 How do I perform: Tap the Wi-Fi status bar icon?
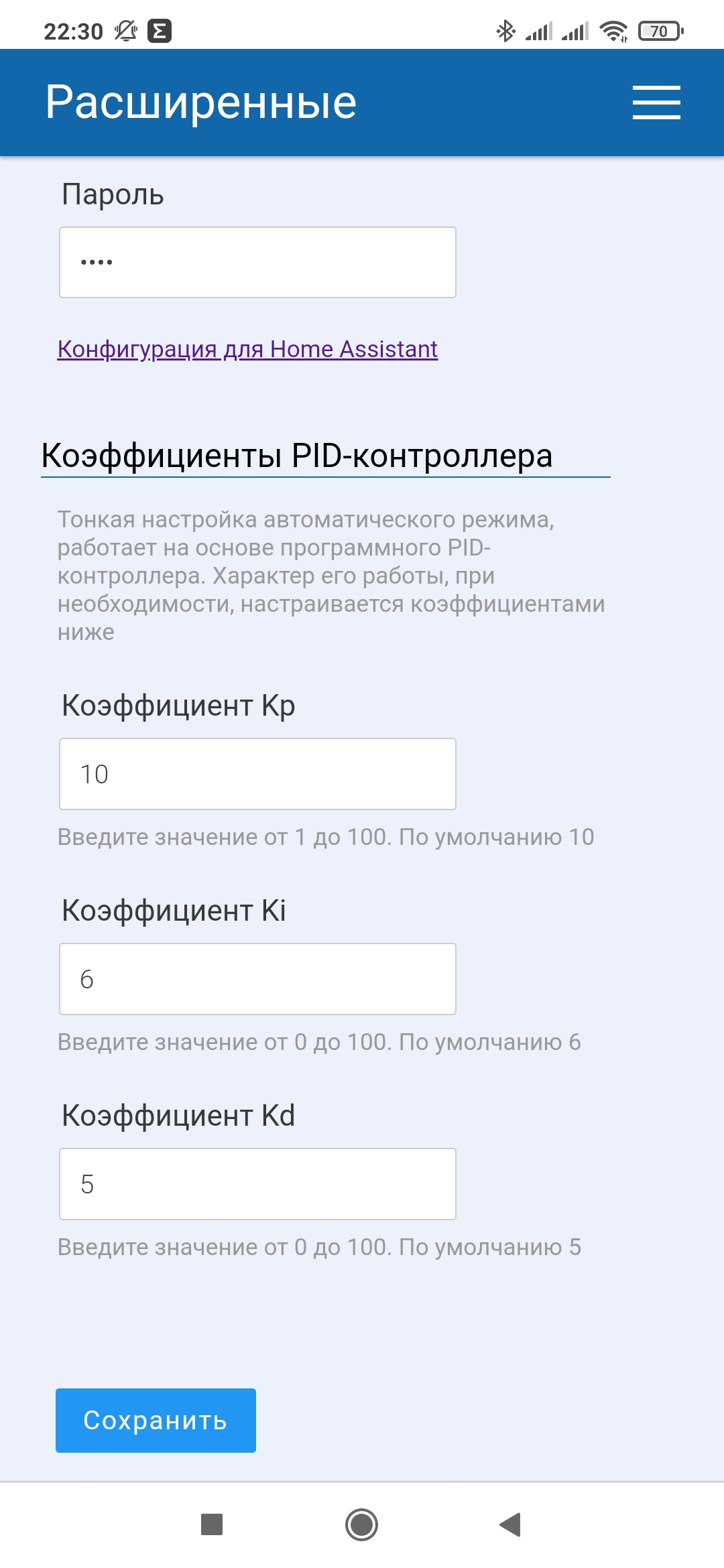coord(613,31)
